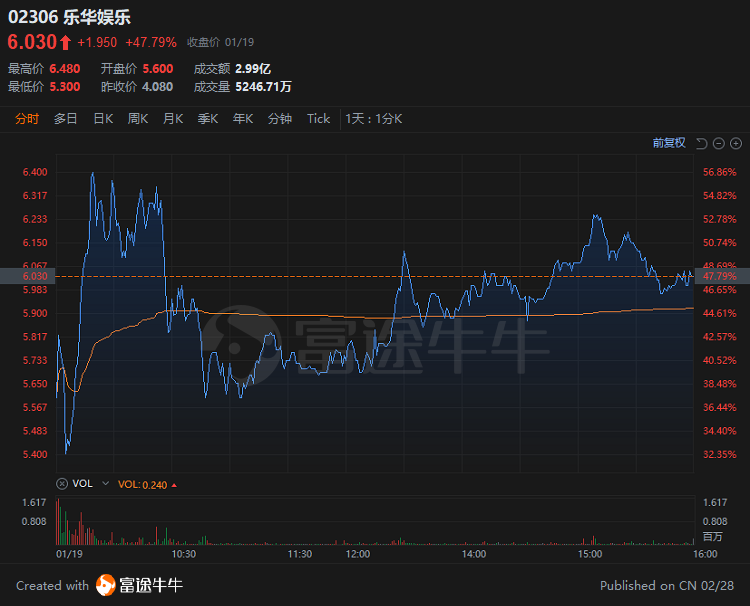This screenshot has height=606, width=750.
Task: Open the 年K chart tab
Action: pos(243,119)
